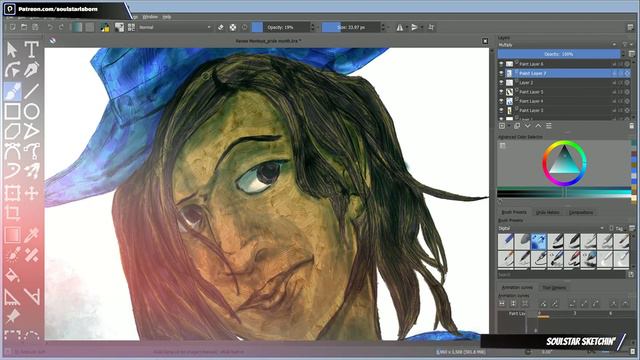Viewport: 640px width, 360px height.
Task: Hide Layer 2 visibility eye
Action: [501, 82]
